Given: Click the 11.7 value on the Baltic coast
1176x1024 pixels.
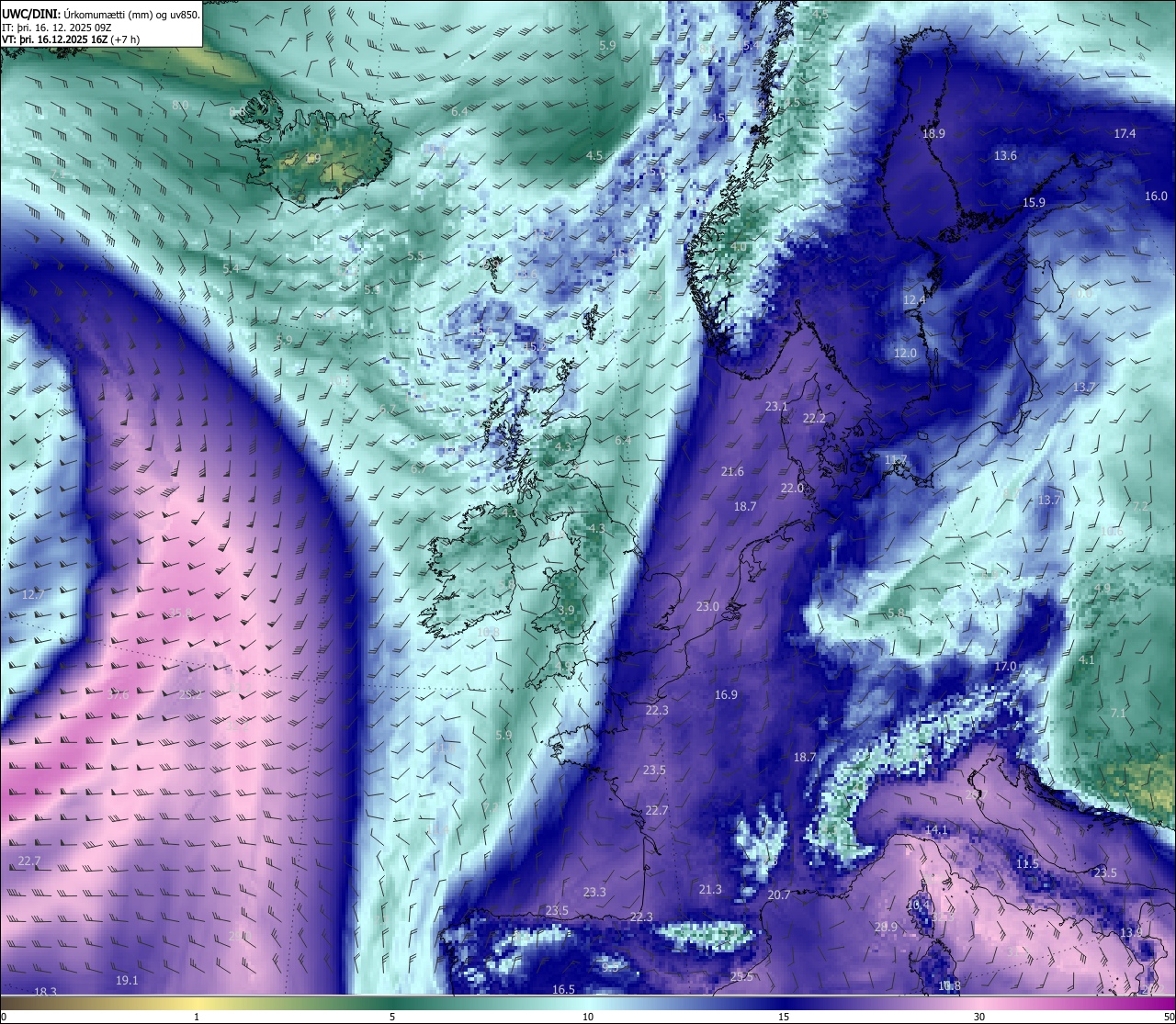Looking at the screenshot, I should tap(896, 459).
